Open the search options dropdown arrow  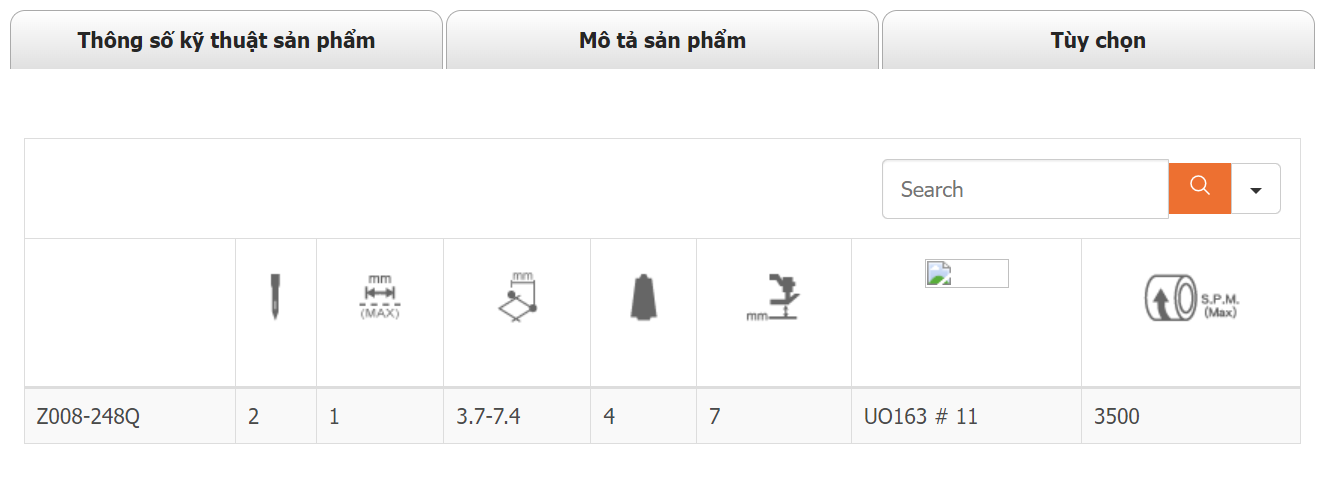1256,189
